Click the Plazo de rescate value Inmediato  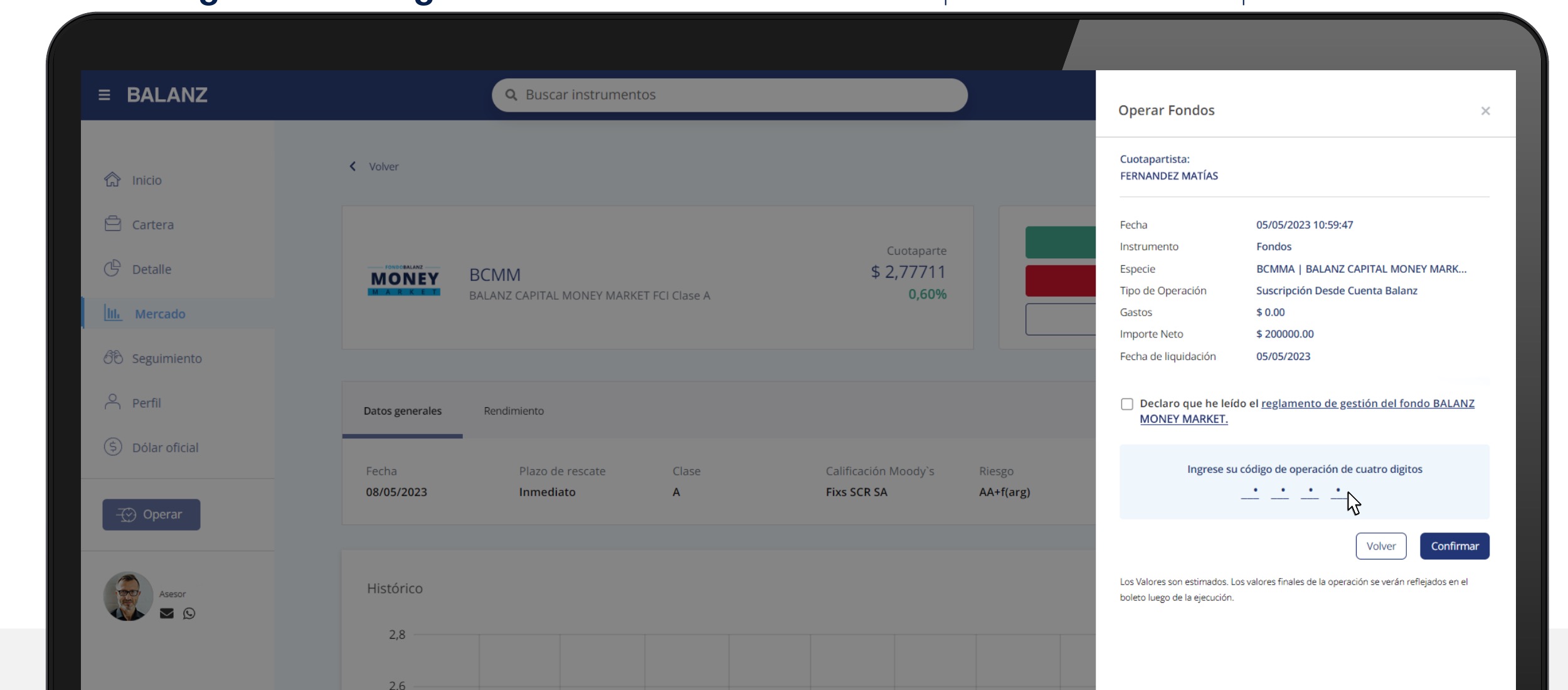pyautogui.click(x=547, y=492)
